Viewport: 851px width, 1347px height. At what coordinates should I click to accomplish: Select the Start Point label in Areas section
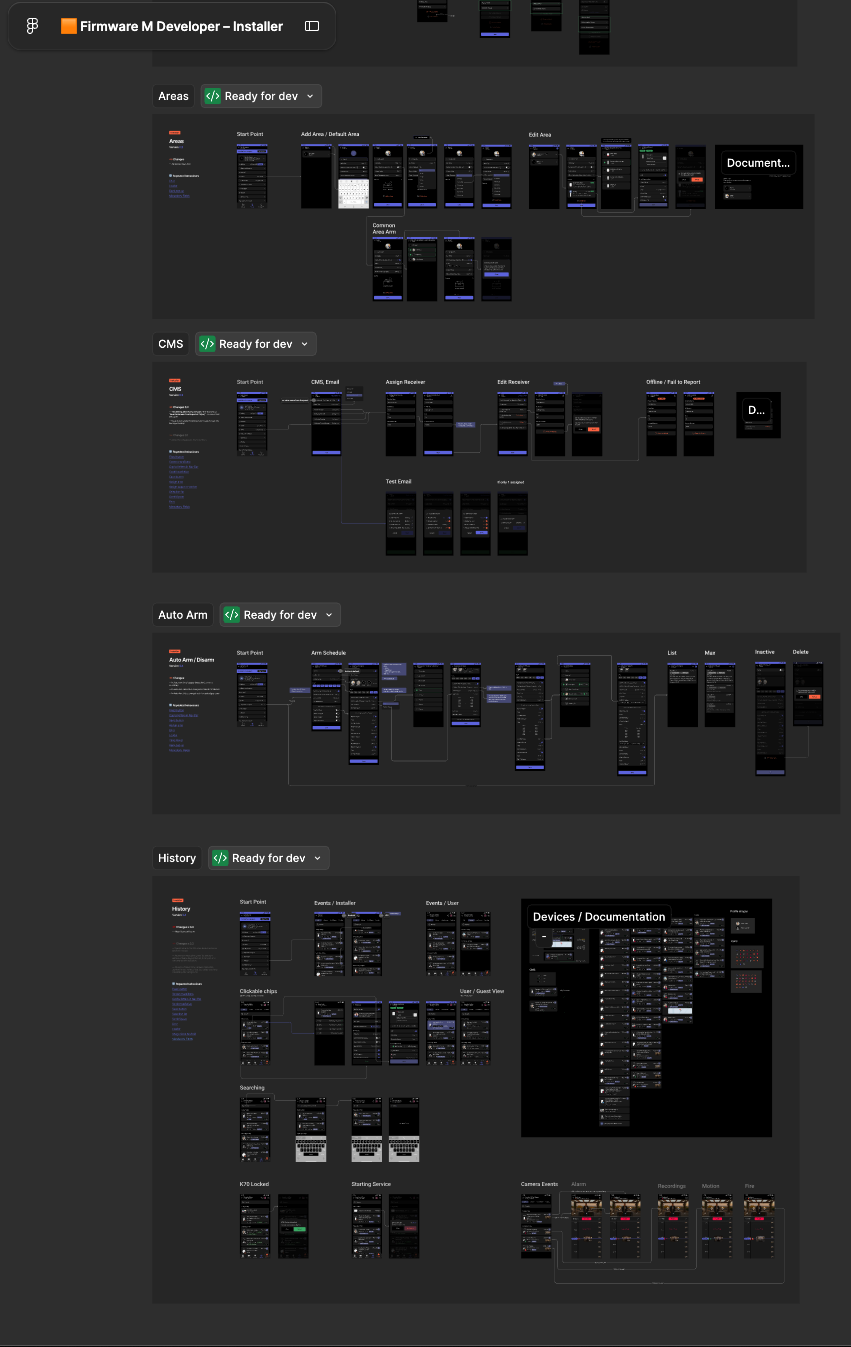(250, 134)
